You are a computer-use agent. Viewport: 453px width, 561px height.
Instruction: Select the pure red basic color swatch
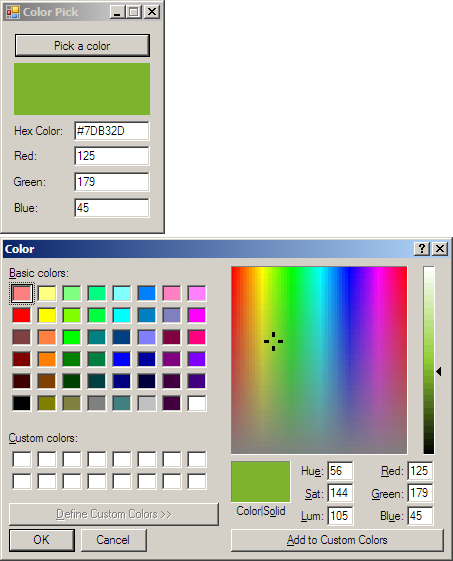pos(22,315)
